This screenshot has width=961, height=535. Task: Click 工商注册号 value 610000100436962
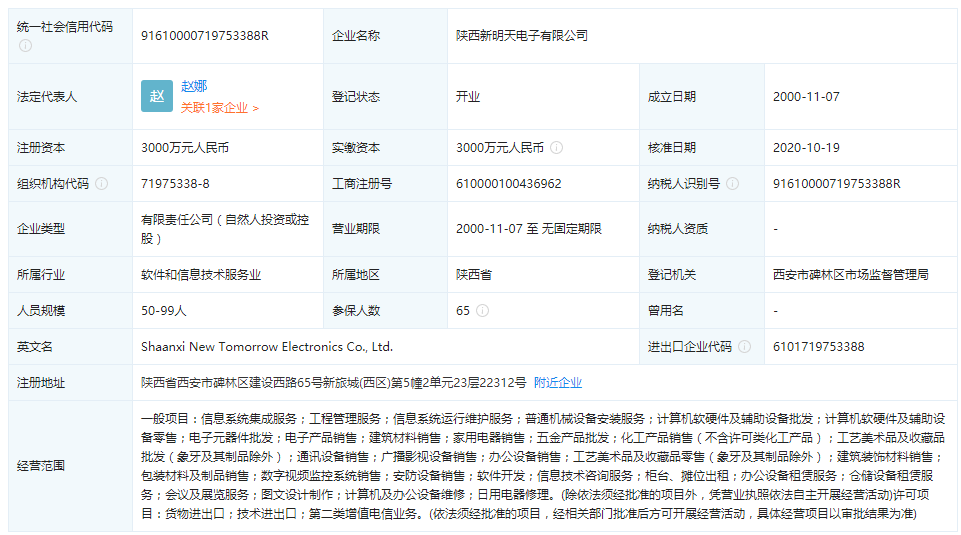pos(509,183)
